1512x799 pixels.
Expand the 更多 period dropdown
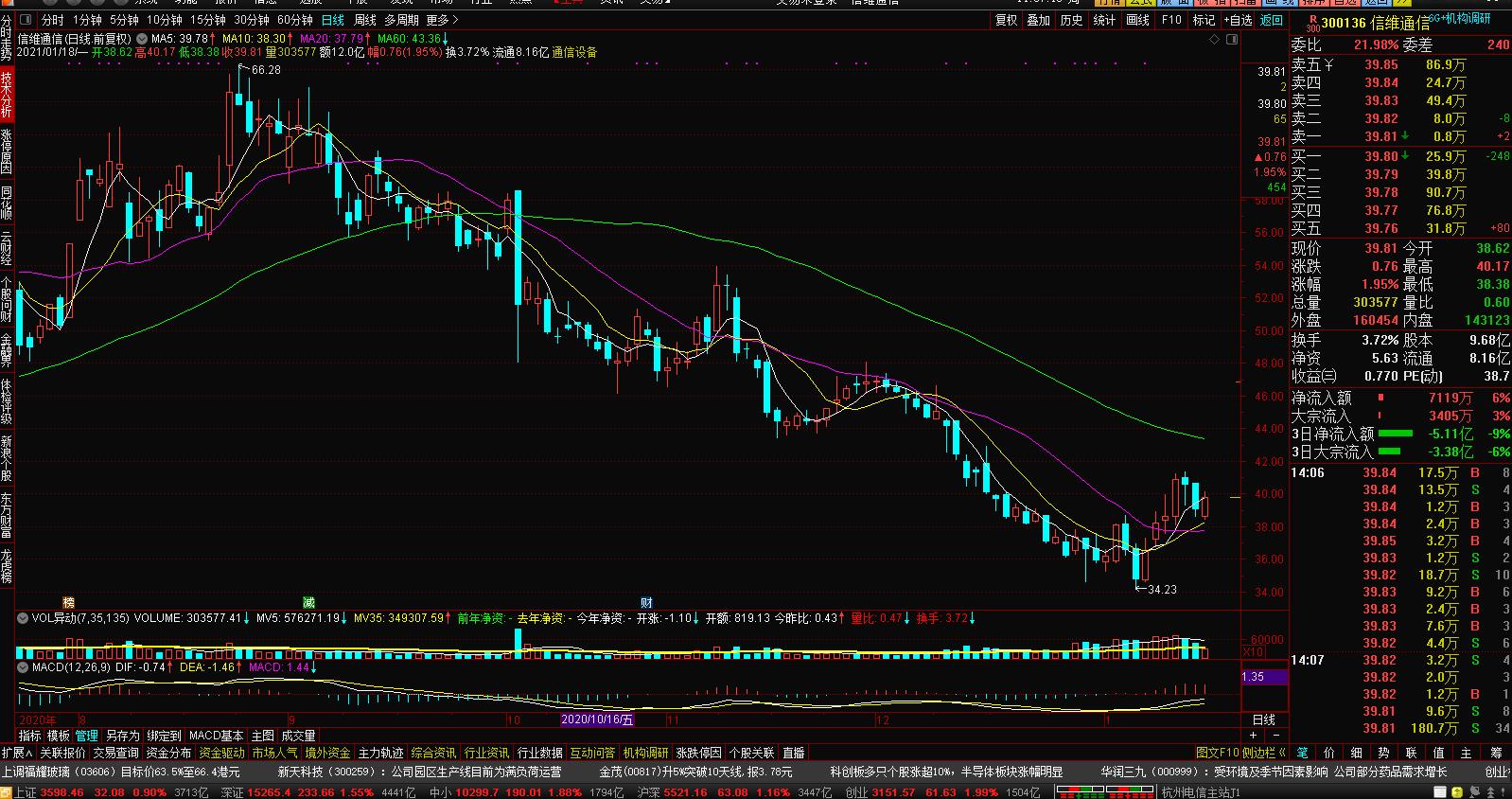click(x=442, y=20)
